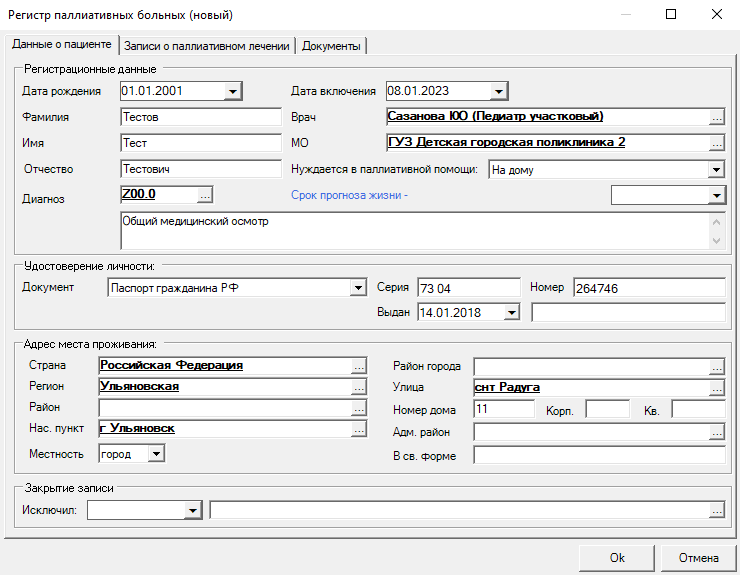Click the Отмена button

698,558
